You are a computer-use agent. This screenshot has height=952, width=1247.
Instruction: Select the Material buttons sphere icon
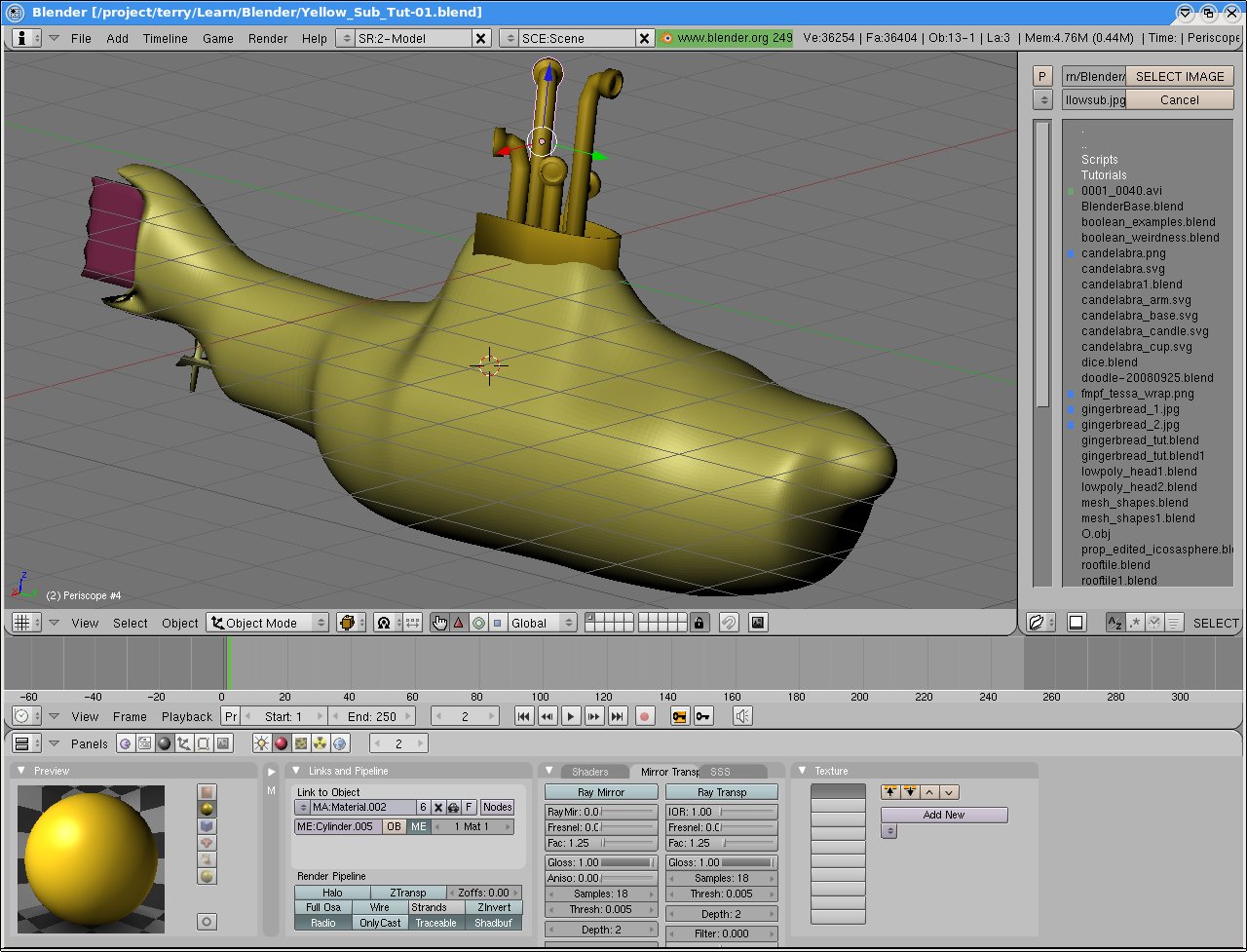281,743
